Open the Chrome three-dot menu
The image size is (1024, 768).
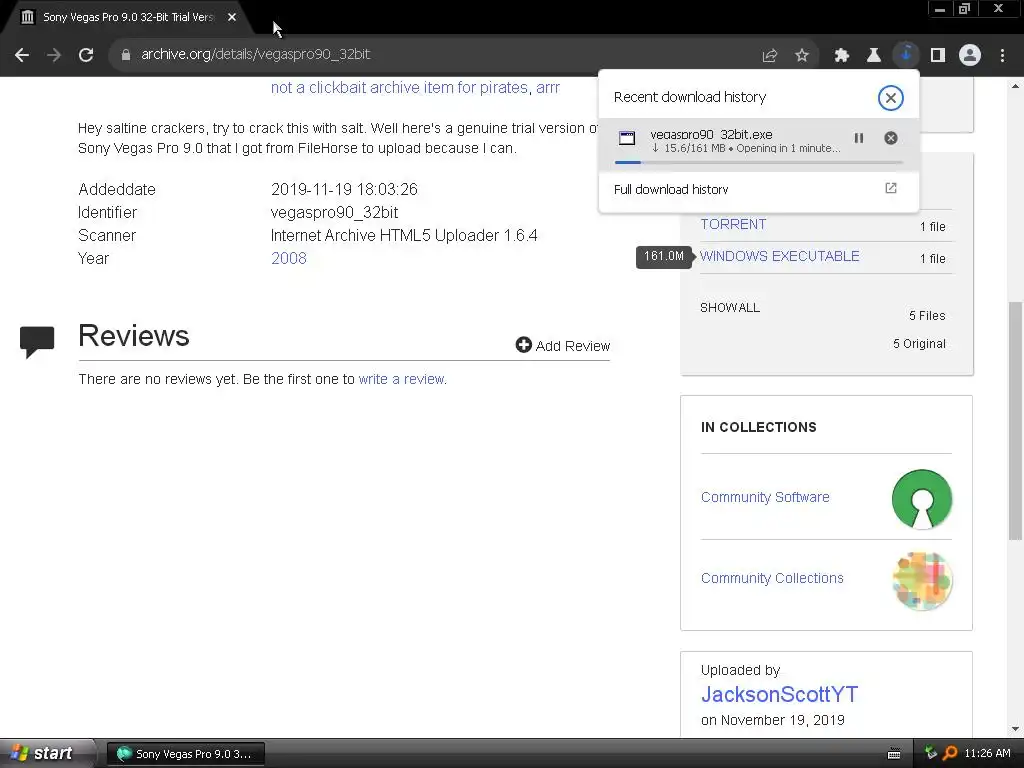pos(1002,56)
